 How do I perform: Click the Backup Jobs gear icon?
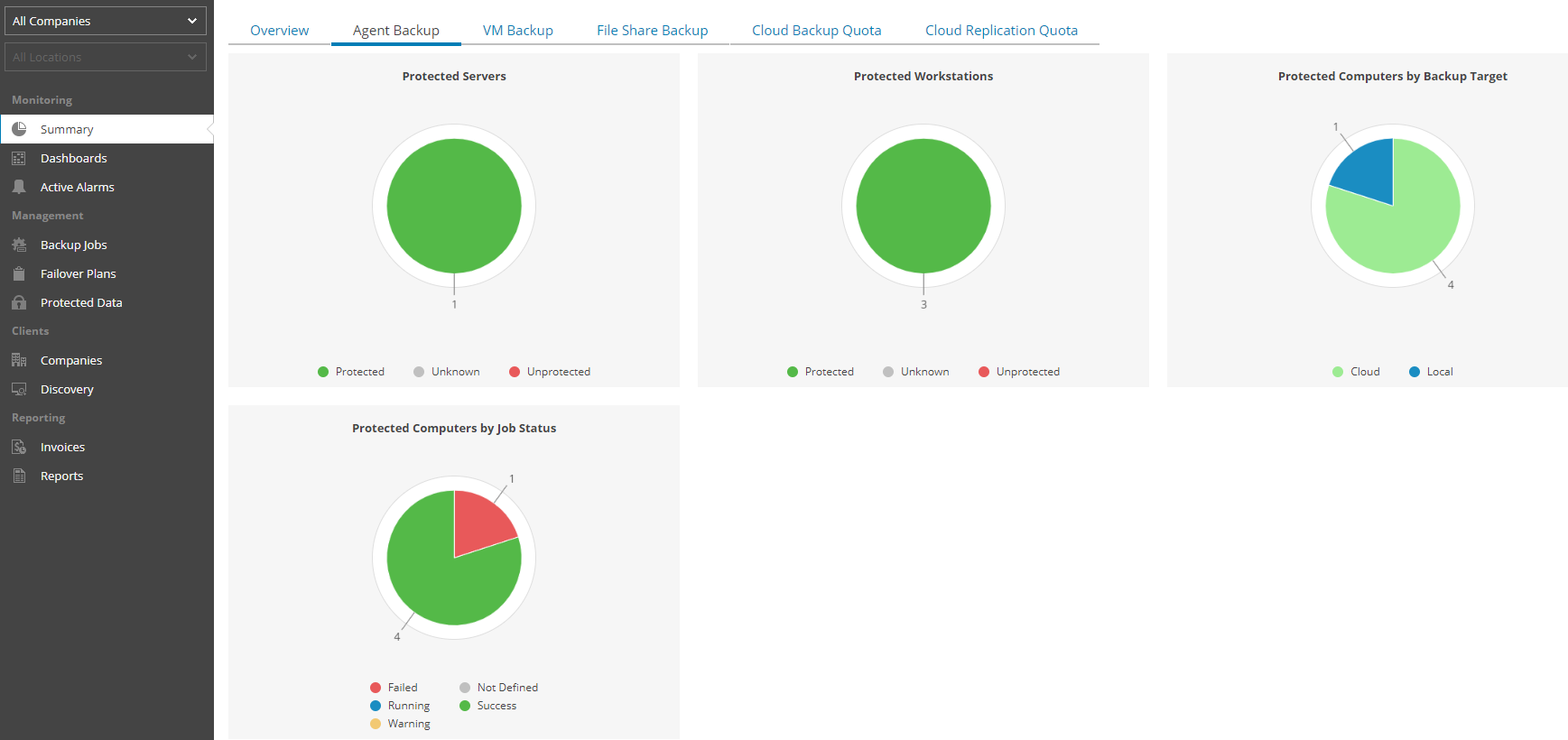point(19,245)
